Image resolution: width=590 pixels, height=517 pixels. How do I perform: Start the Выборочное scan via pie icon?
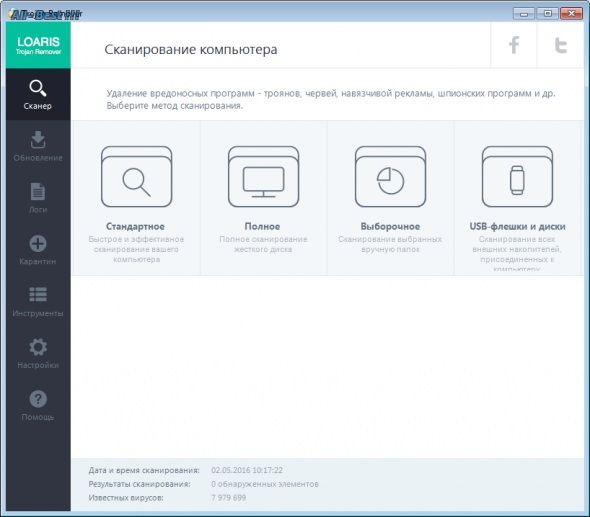point(391,177)
